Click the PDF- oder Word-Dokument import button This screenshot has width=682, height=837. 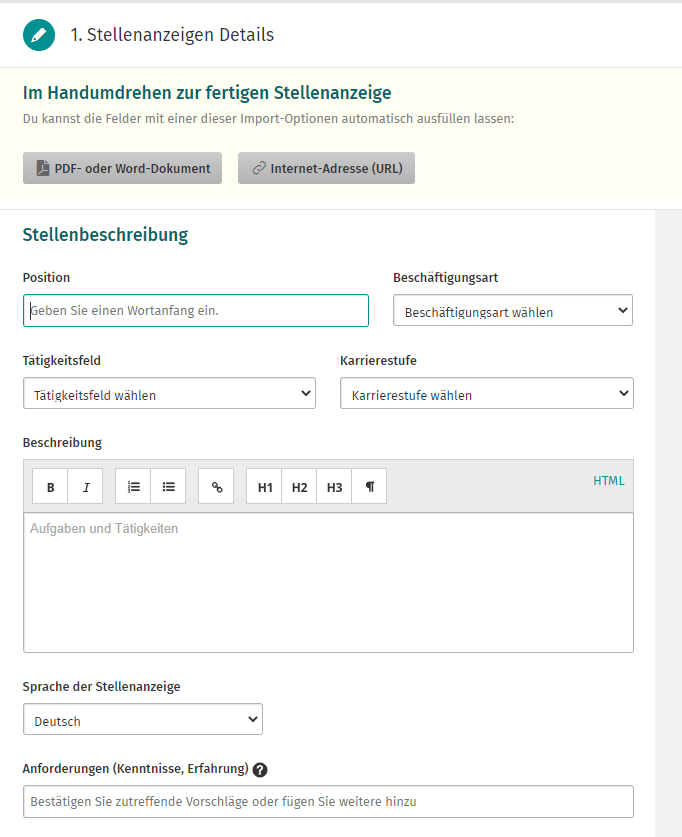pos(122,168)
